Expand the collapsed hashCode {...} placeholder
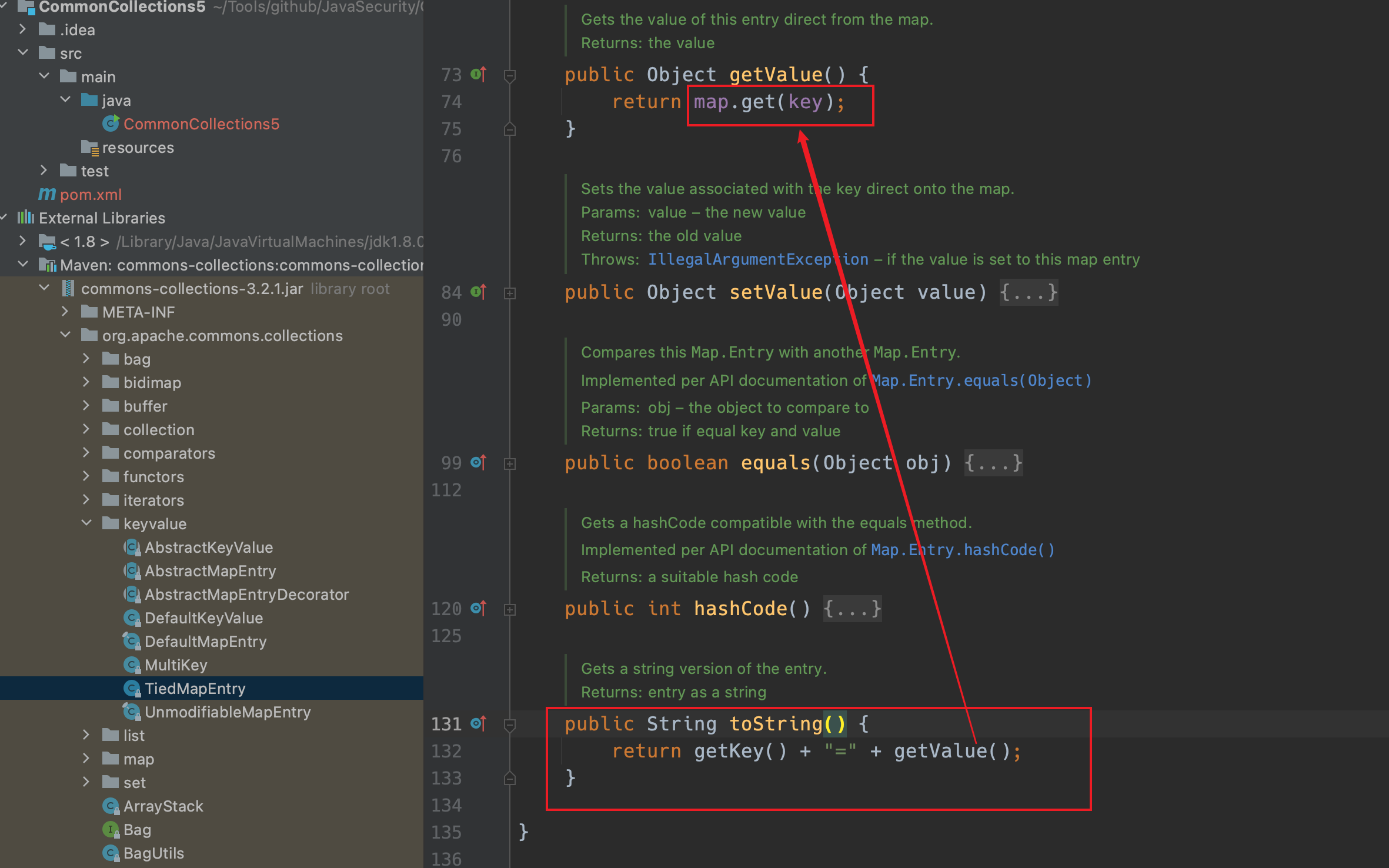1389x868 pixels. pos(852,609)
